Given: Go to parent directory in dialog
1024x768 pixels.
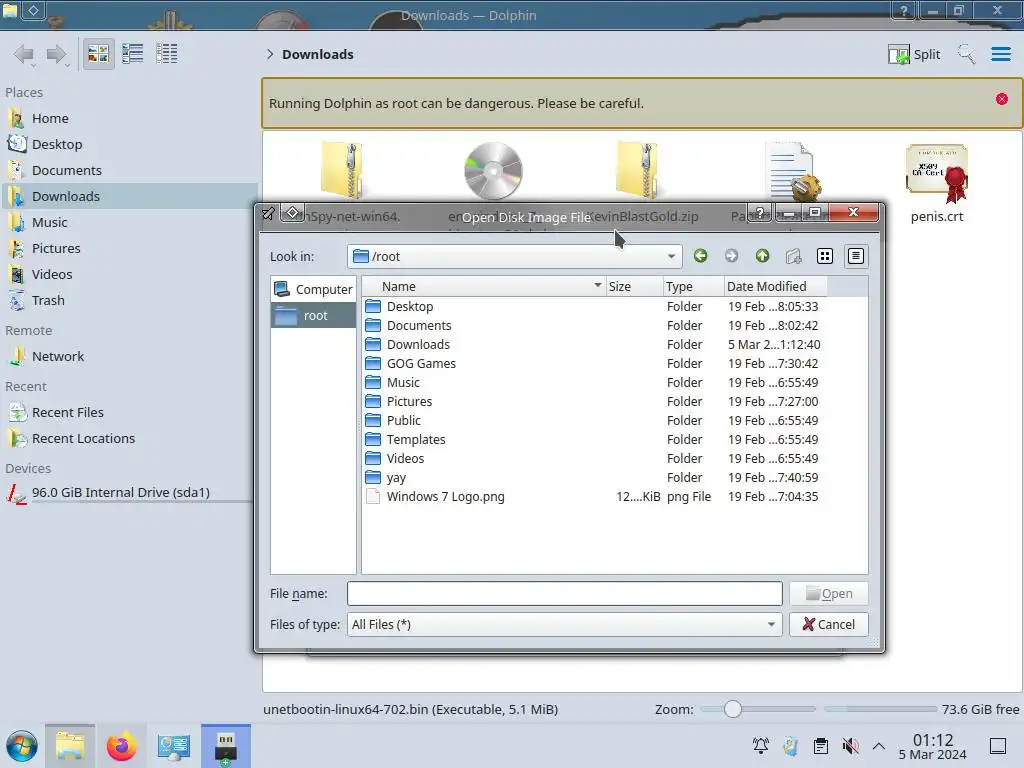Looking at the screenshot, I should [762, 256].
